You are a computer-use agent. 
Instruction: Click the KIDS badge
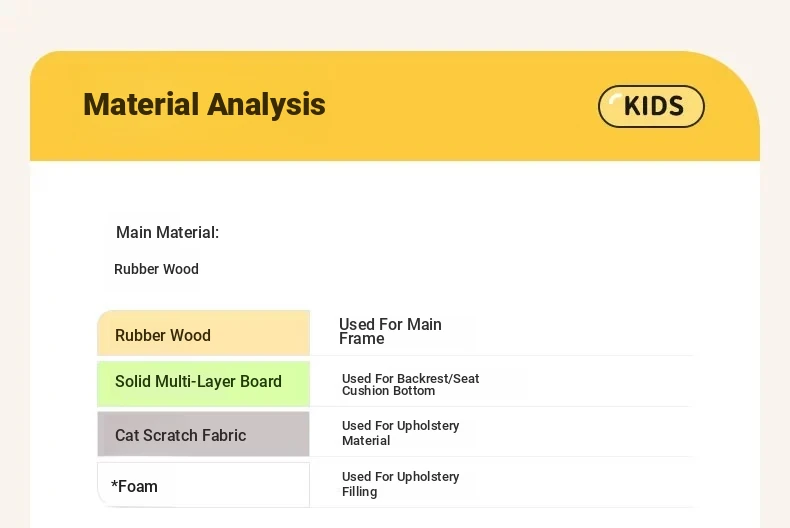651,106
